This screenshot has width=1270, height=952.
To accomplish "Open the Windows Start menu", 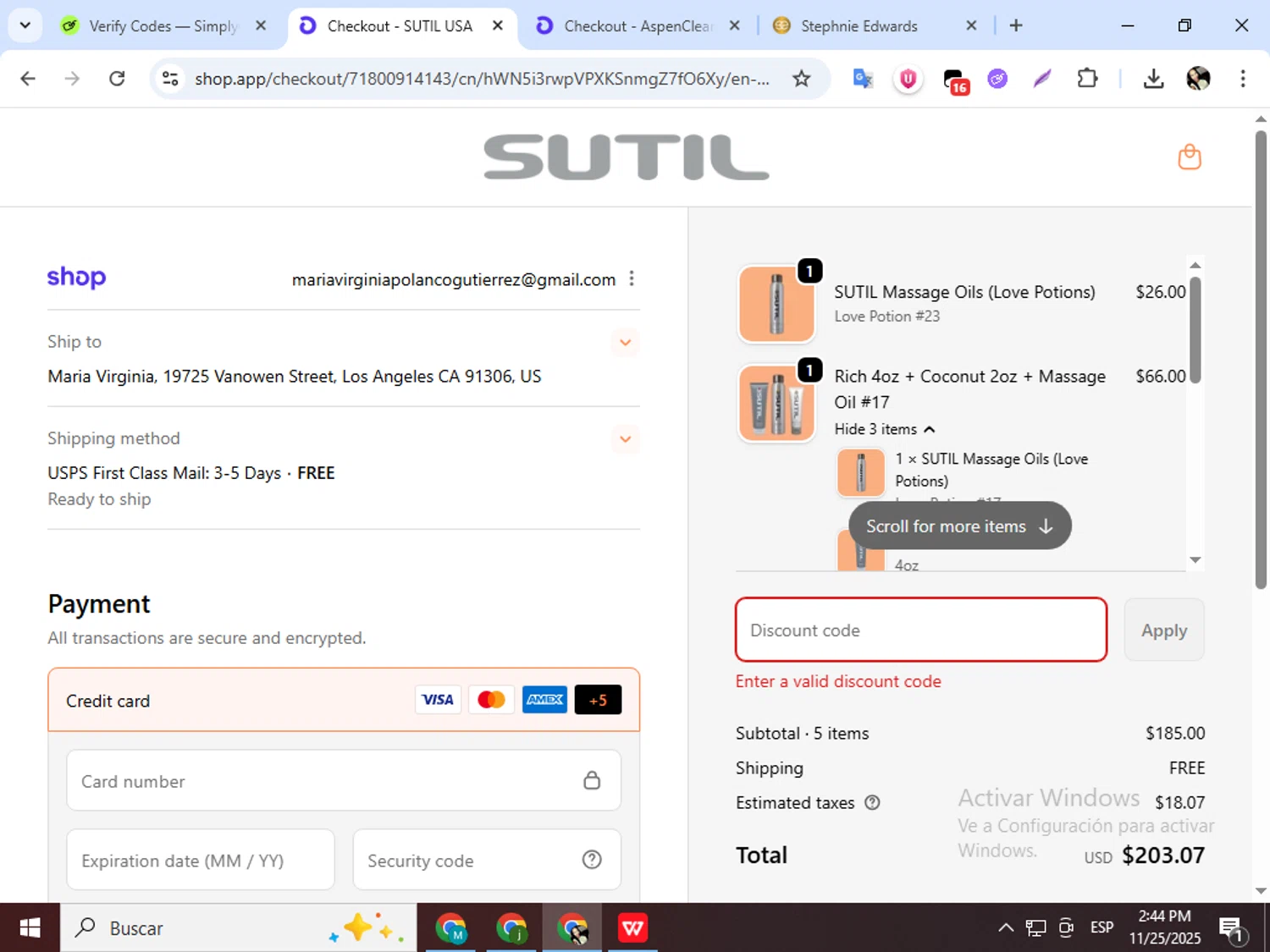I will [30, 927].
